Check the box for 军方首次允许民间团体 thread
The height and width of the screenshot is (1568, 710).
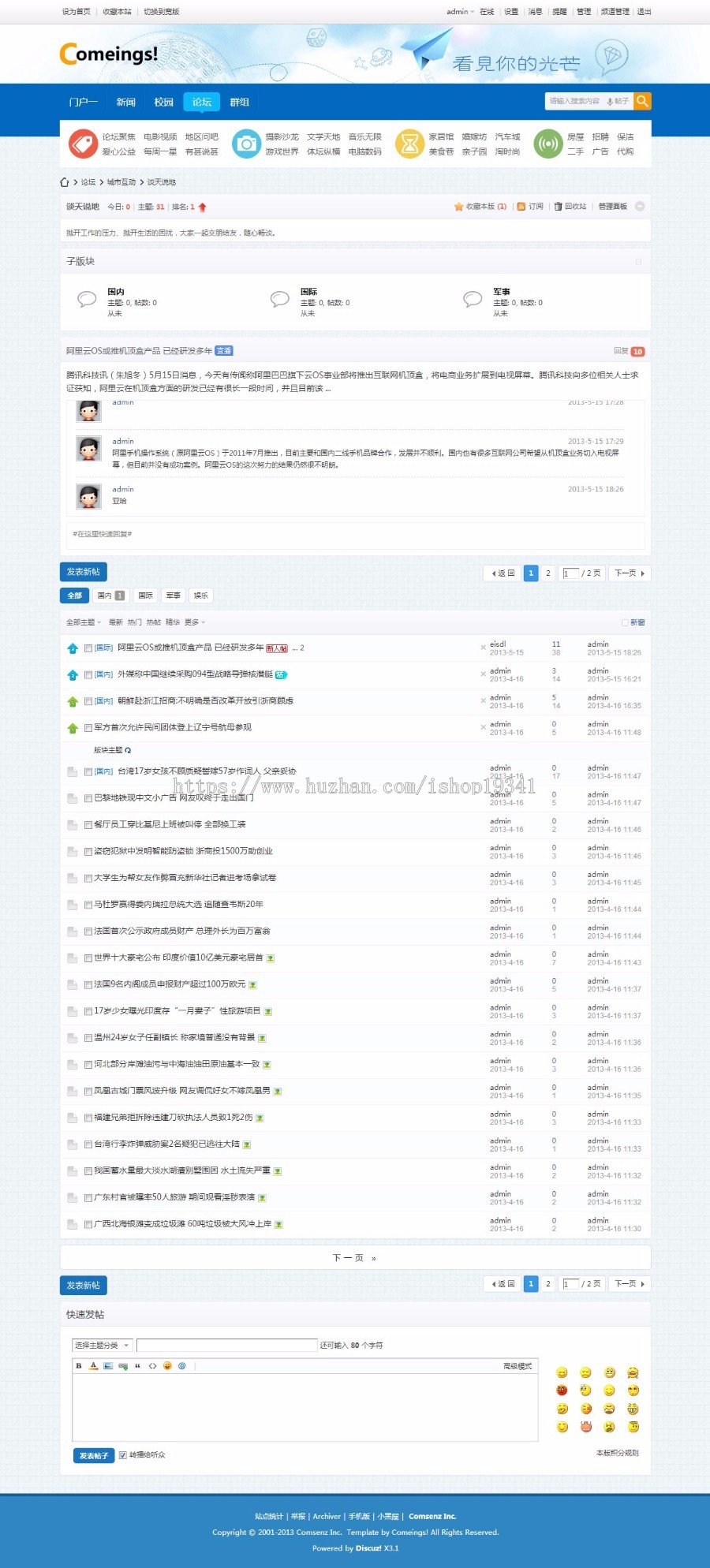tap(88, 728)
